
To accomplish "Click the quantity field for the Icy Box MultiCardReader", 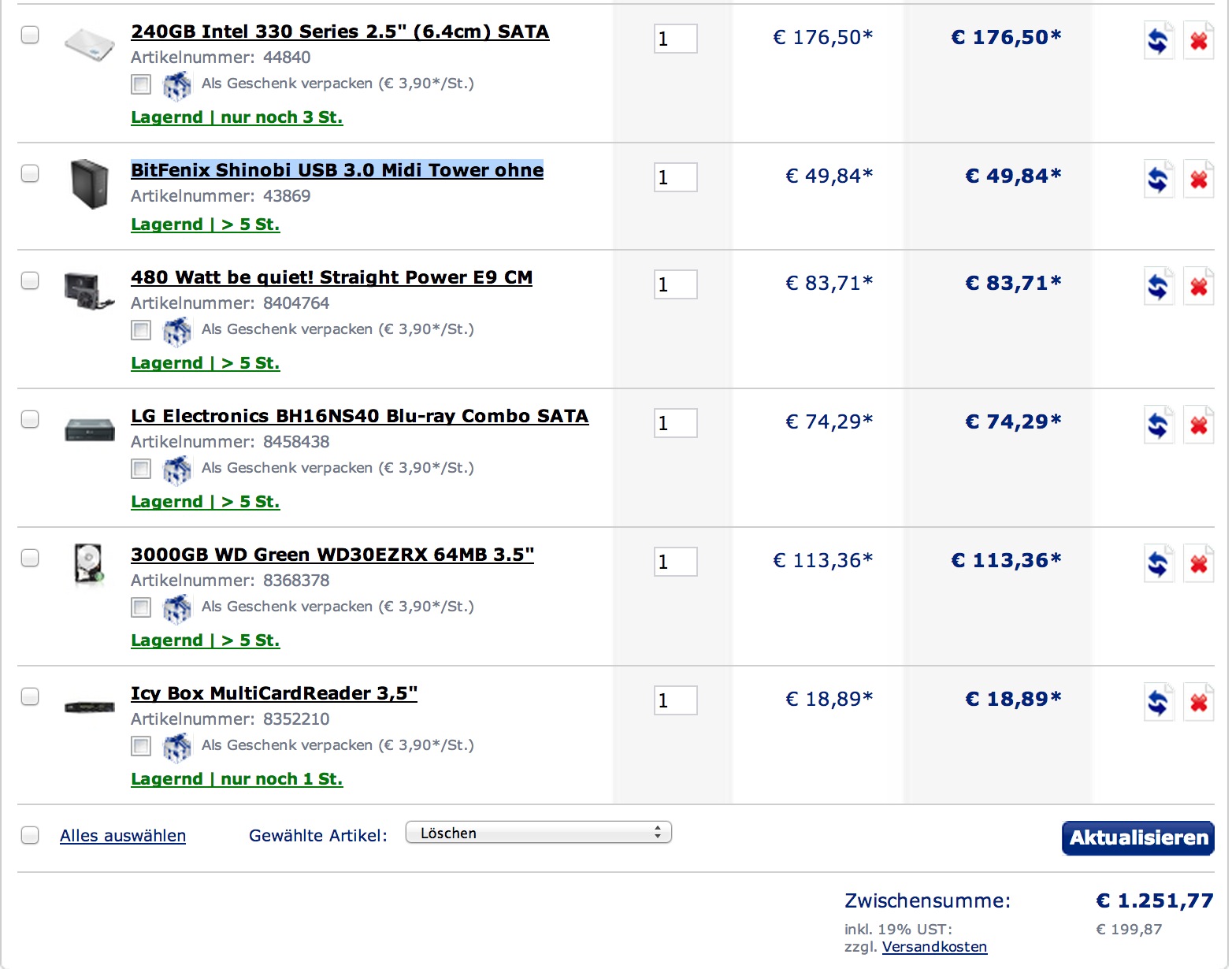I will 676,700.
